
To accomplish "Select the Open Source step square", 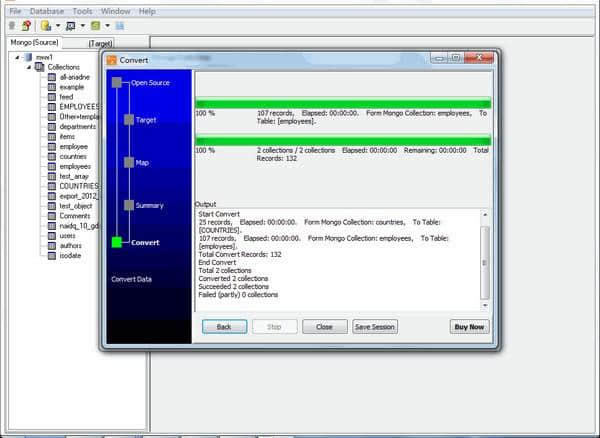I will pyautogui.click(x=117, y=82).
